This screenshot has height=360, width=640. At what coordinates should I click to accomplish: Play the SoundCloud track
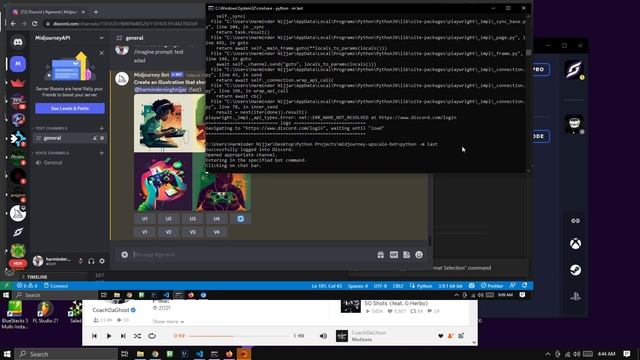[x=109, y=336]
